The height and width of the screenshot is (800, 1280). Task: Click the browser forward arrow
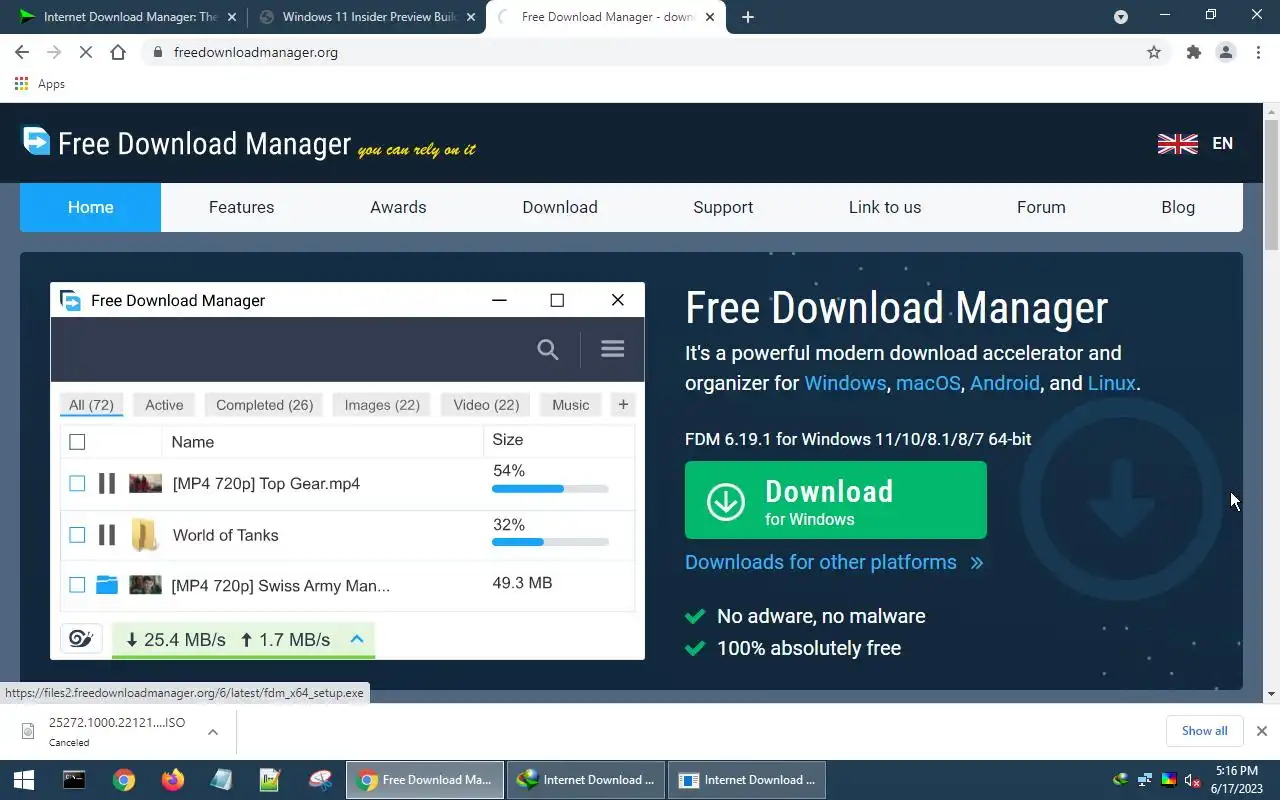[54, 52]
